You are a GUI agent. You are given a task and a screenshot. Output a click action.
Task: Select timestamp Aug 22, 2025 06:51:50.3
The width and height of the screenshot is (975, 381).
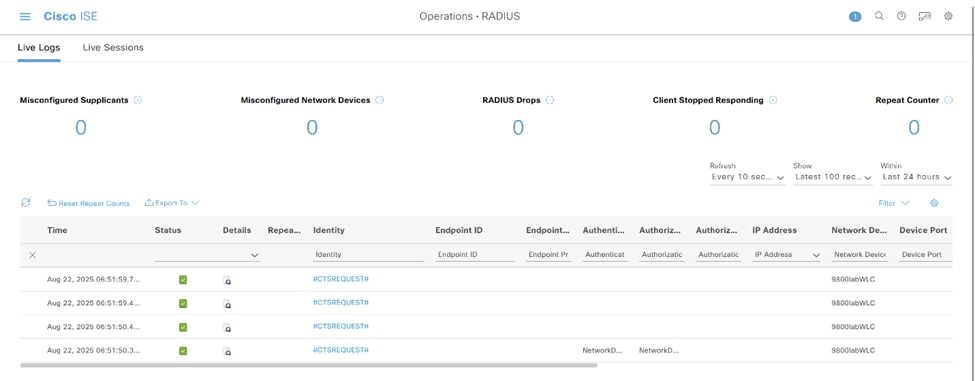click(x=94, y=351)
